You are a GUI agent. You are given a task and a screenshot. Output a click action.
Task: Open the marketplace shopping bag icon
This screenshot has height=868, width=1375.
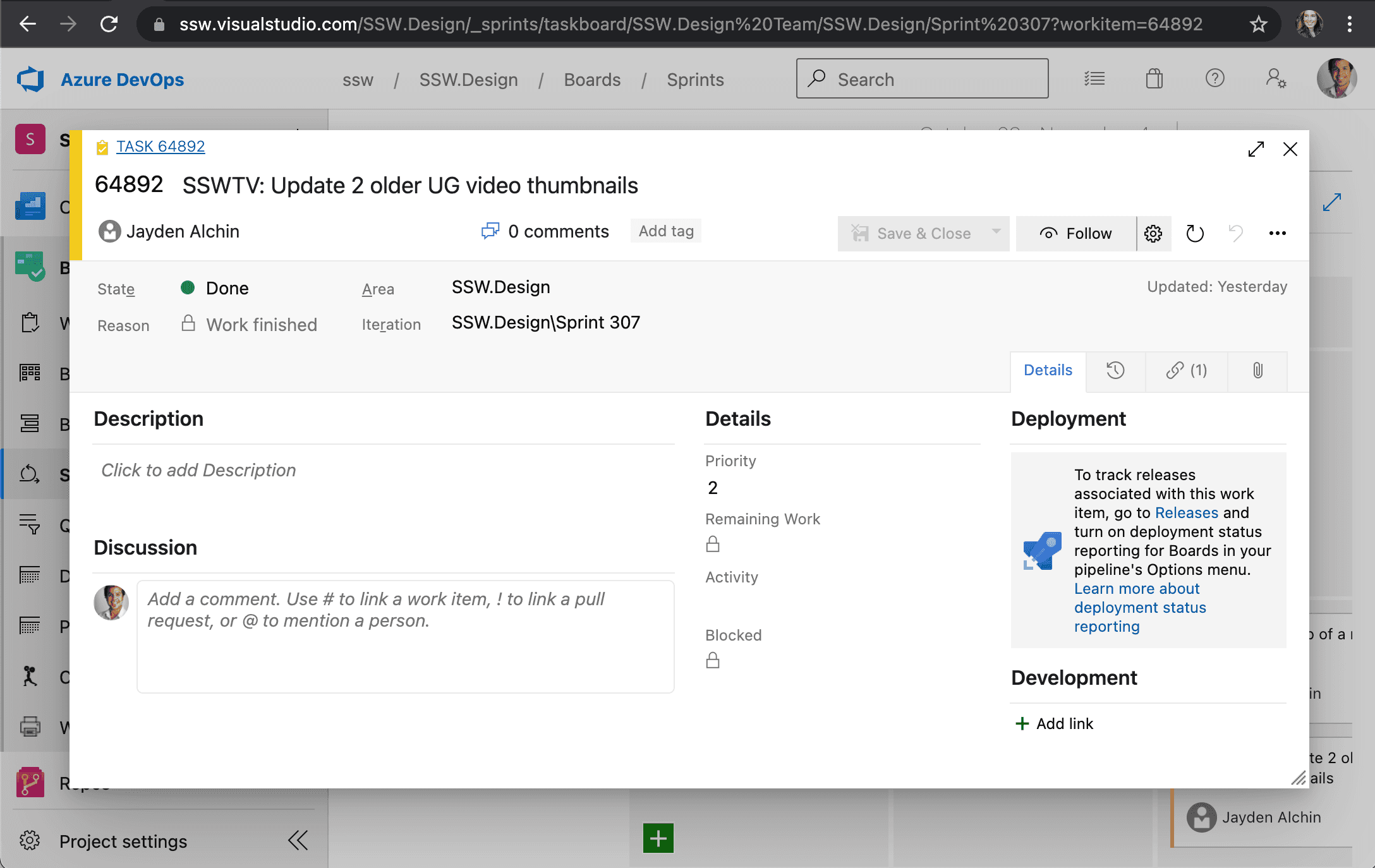1154,79
